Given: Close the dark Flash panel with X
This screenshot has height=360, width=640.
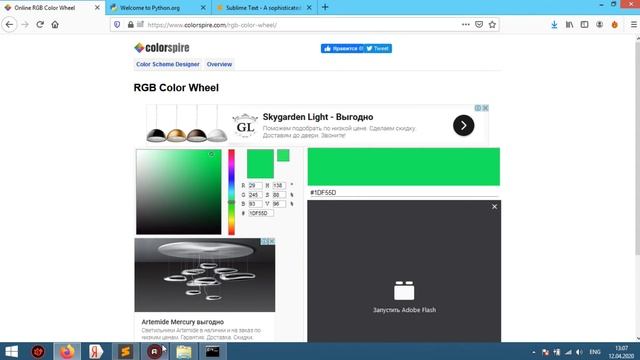Looking at the screenshot, I should tap(494, 207).
